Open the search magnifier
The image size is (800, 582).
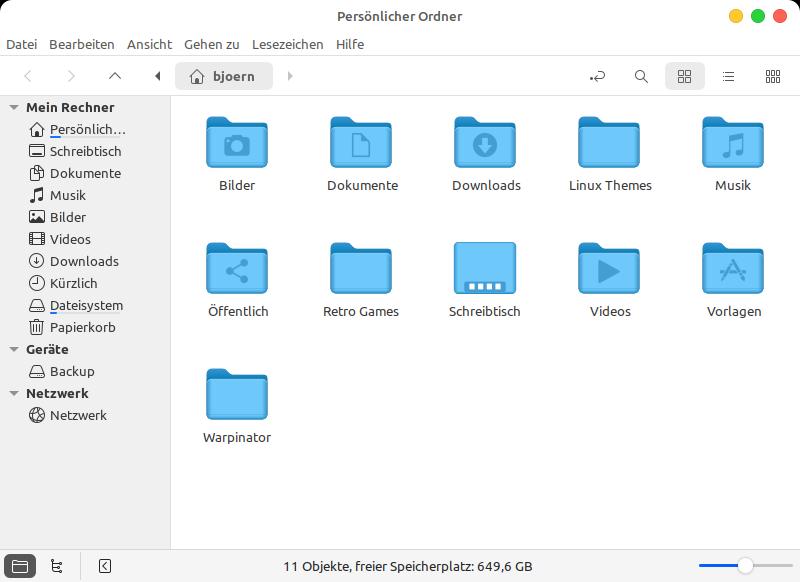pyautogui.click(x=641, y=77)
